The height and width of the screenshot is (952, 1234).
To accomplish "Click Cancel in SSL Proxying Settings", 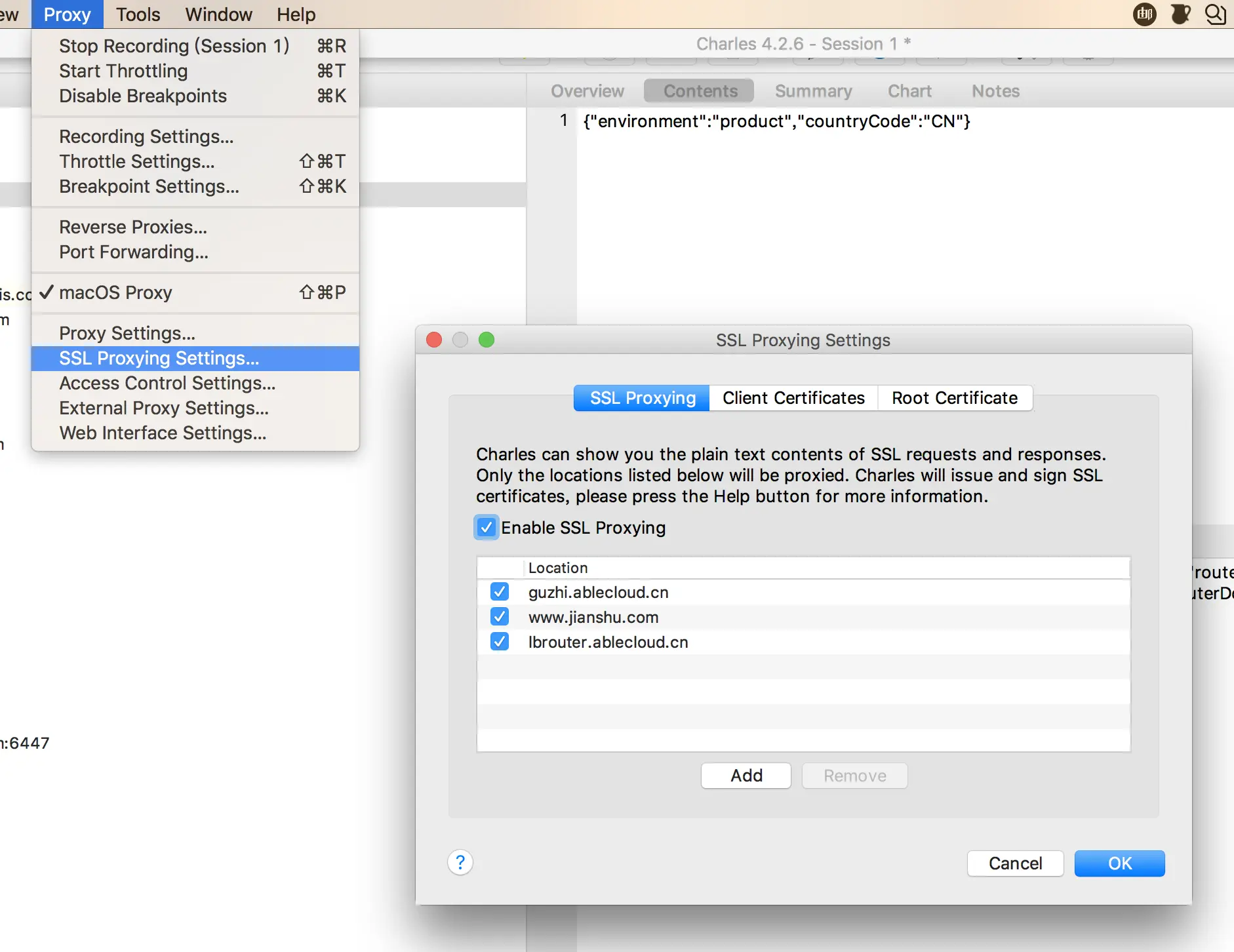I will point(1015,863).
